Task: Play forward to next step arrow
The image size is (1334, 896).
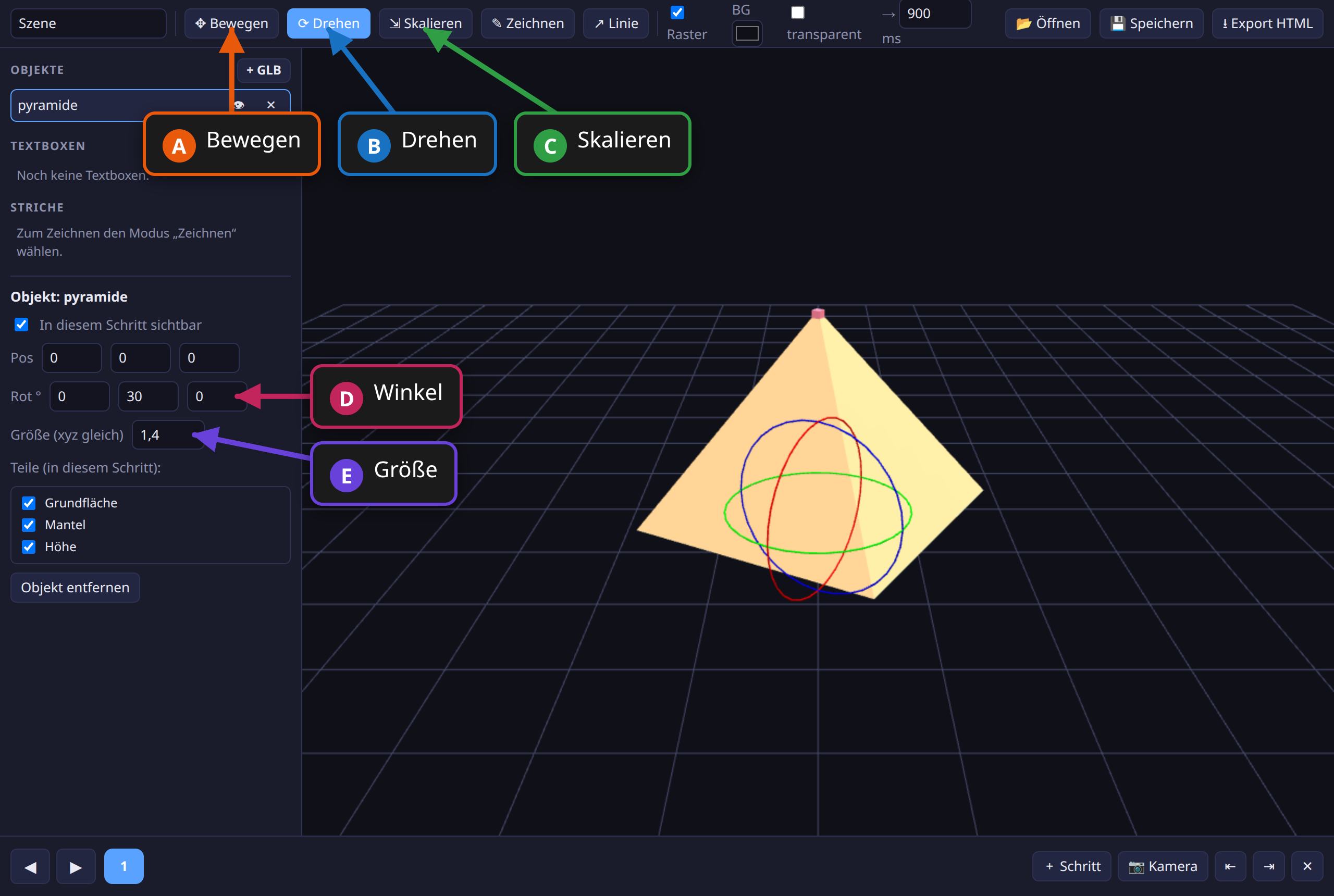Action: click(x=76, y=866)
